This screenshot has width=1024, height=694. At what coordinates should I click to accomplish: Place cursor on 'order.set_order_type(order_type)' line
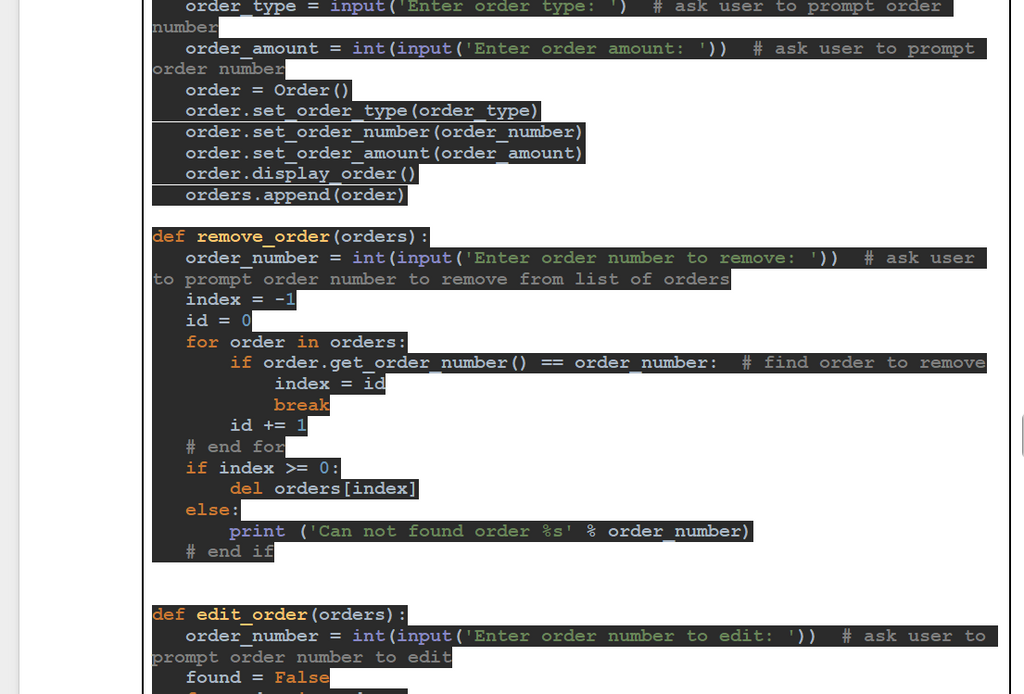362,111
